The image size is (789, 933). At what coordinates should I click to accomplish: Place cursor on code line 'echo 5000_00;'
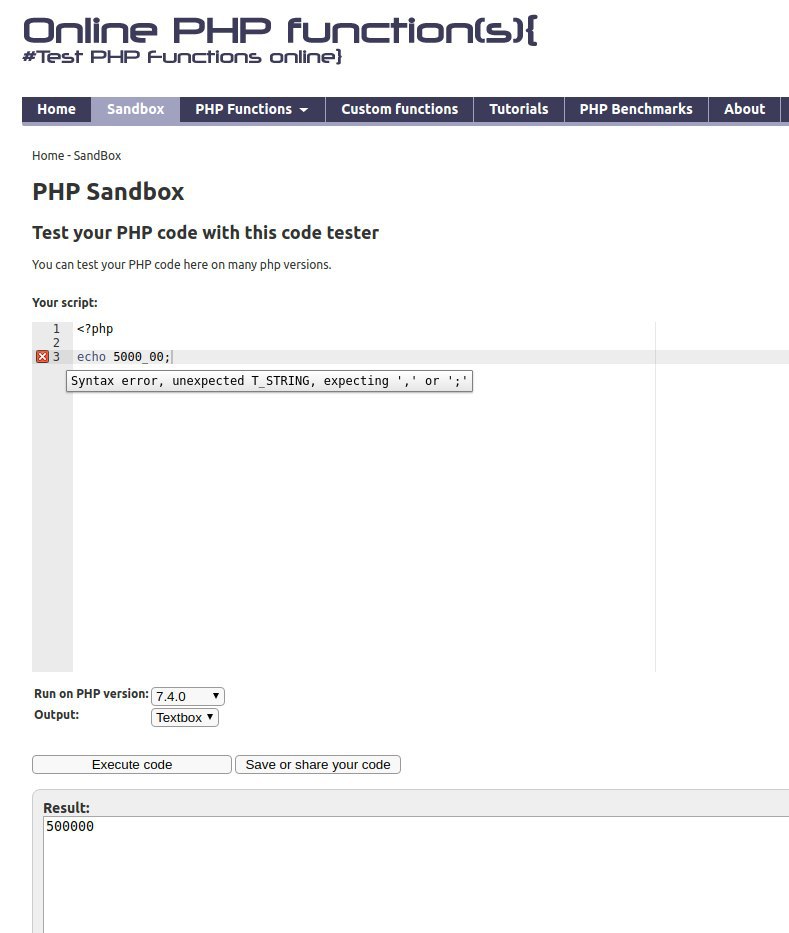coord(124,357)
